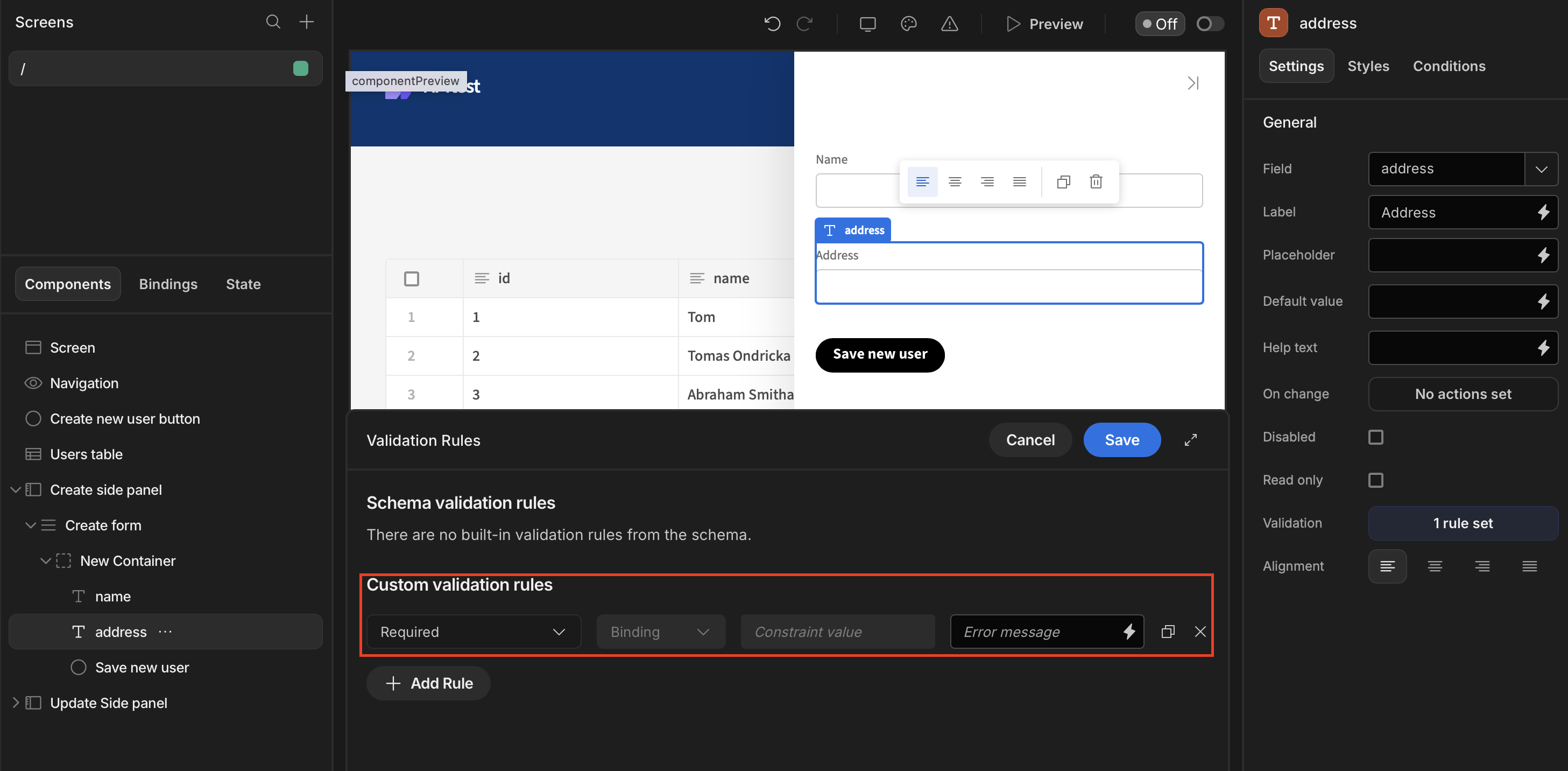Open the theme palette icon
This screenshot has height=771, width=1568.
[908, 24]
